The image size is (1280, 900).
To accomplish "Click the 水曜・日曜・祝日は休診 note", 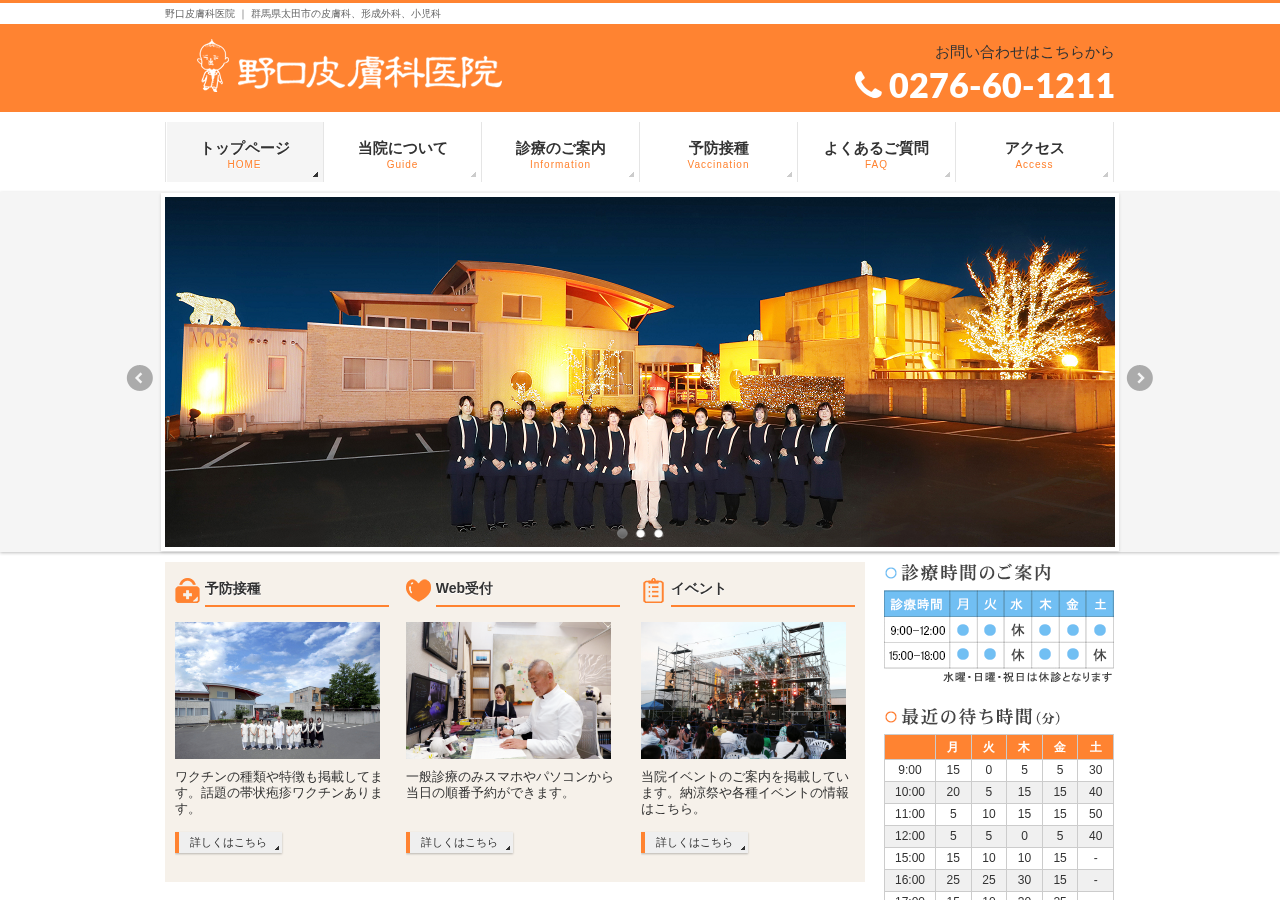I will (x=1027, y=677).
